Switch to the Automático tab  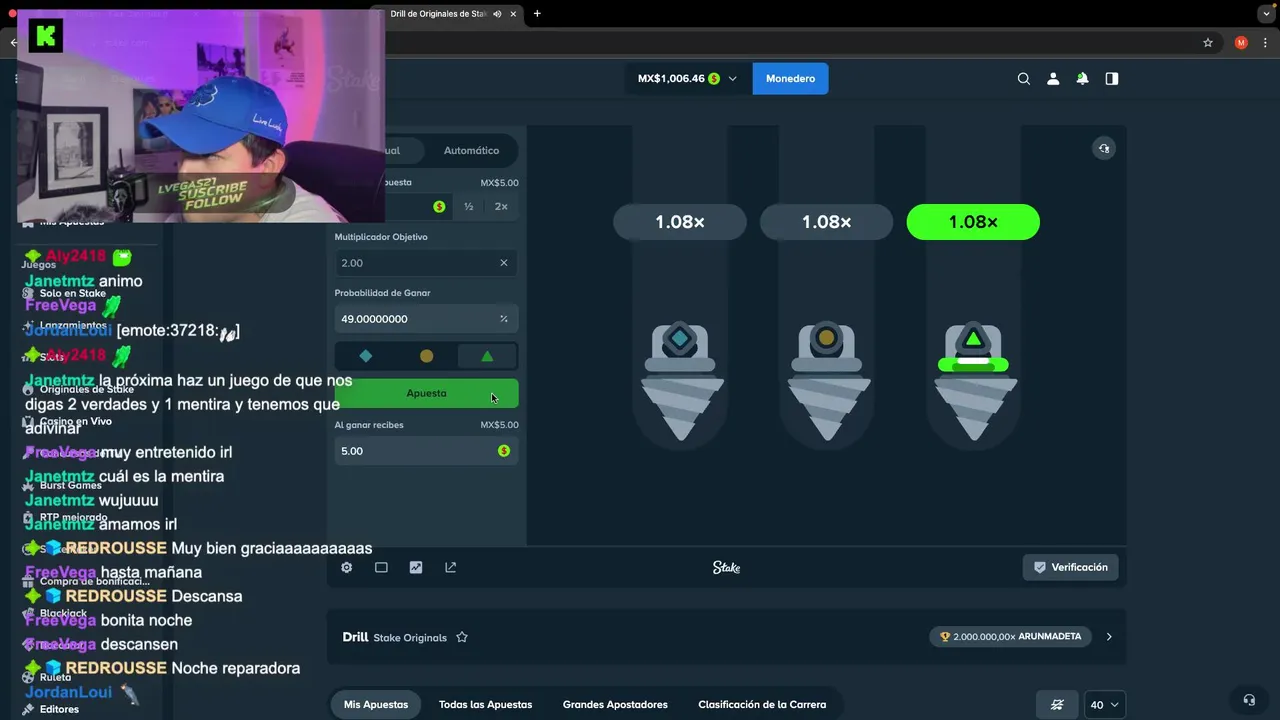(471, 151)
